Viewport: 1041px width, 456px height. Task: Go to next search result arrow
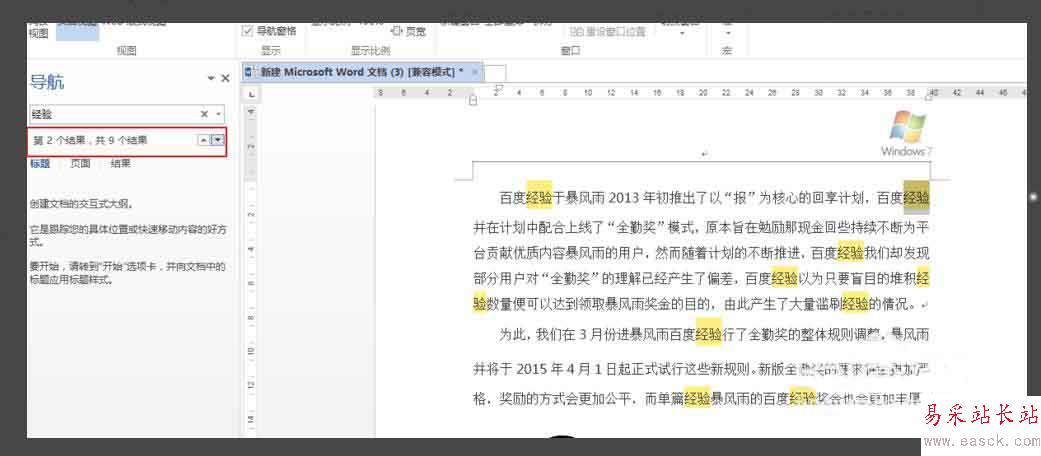tap(217, 141)
